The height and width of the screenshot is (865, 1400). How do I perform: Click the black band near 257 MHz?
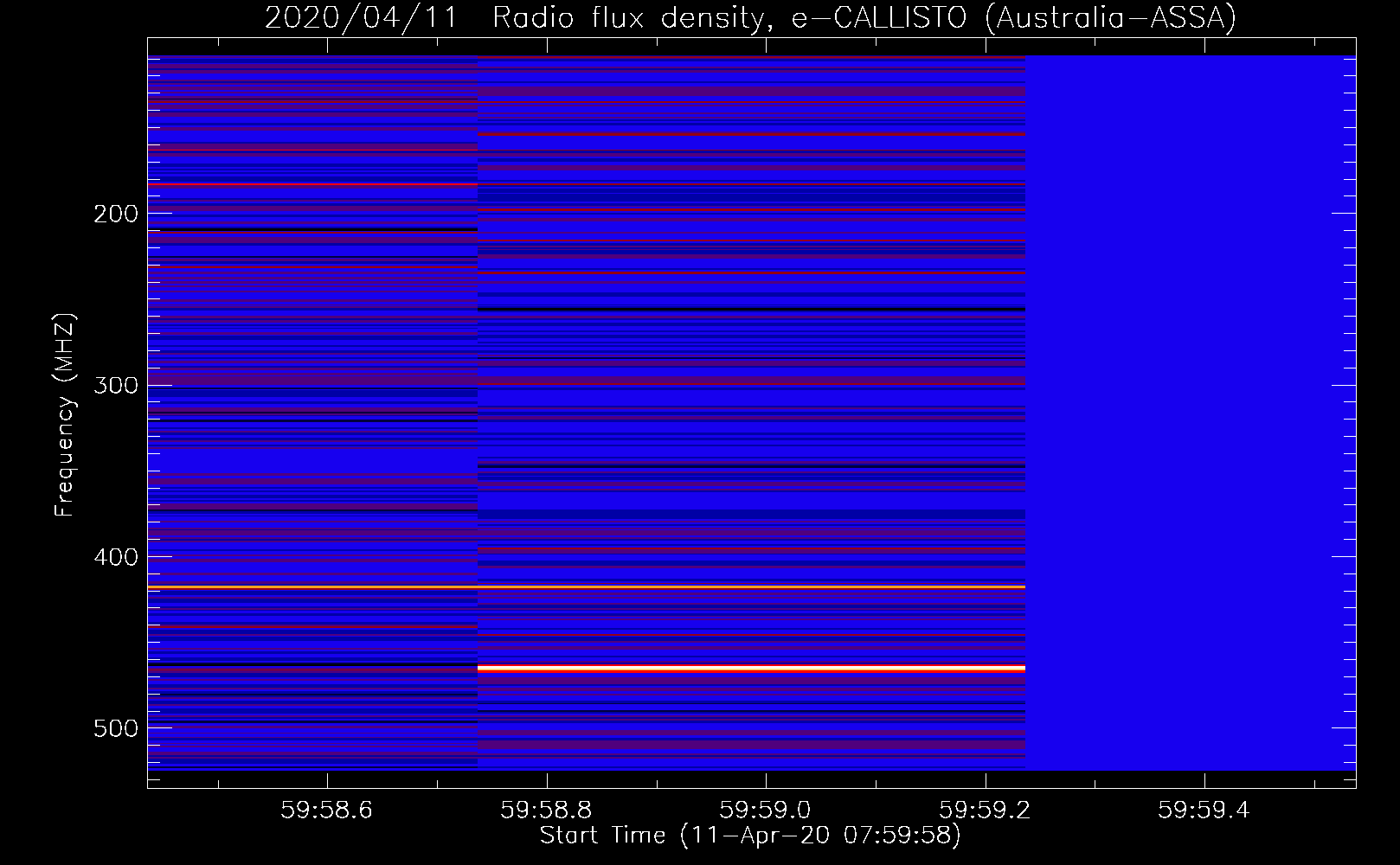(751, 309)
